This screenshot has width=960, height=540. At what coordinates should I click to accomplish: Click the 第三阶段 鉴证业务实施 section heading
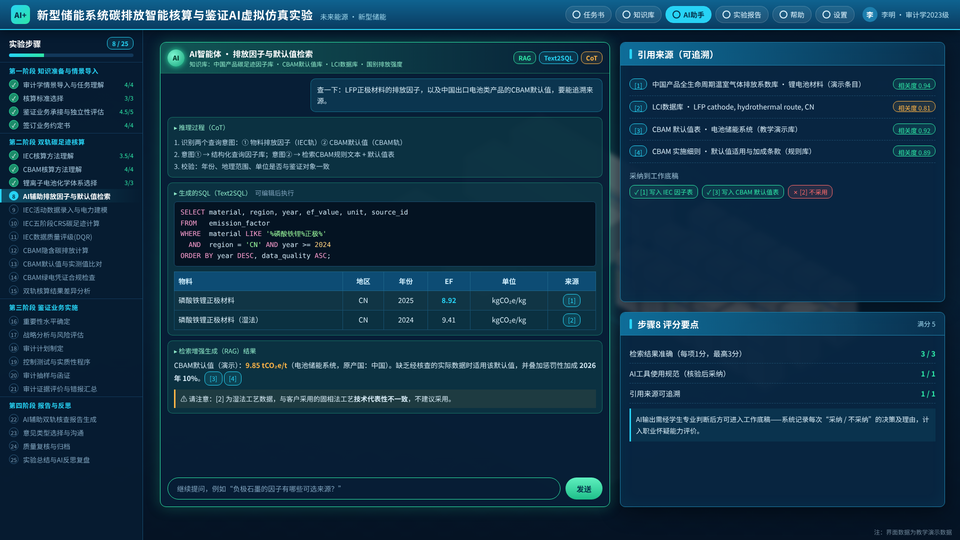tap(43, 308)
